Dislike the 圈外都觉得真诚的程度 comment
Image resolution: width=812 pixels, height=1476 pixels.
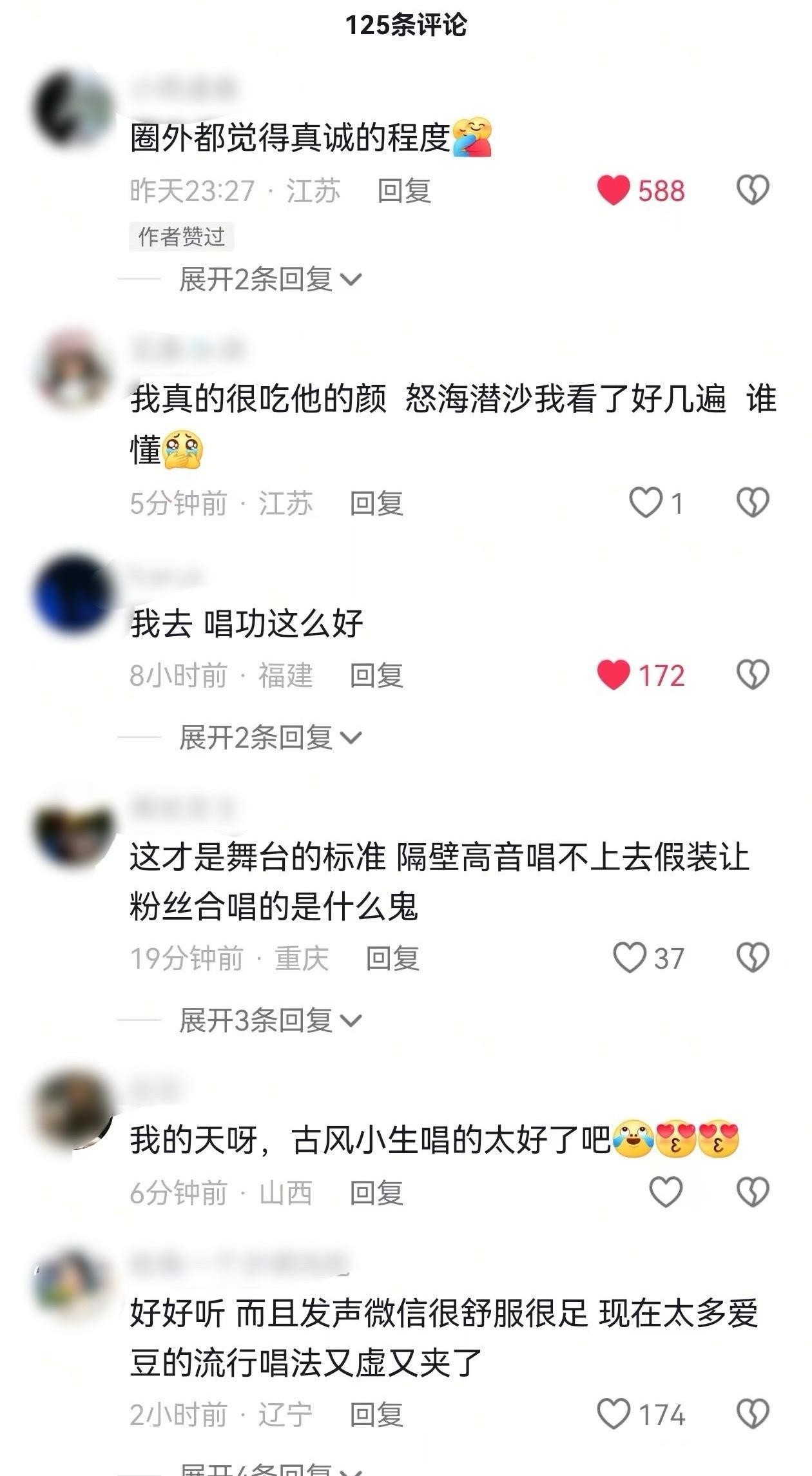(x=753, y=190)
